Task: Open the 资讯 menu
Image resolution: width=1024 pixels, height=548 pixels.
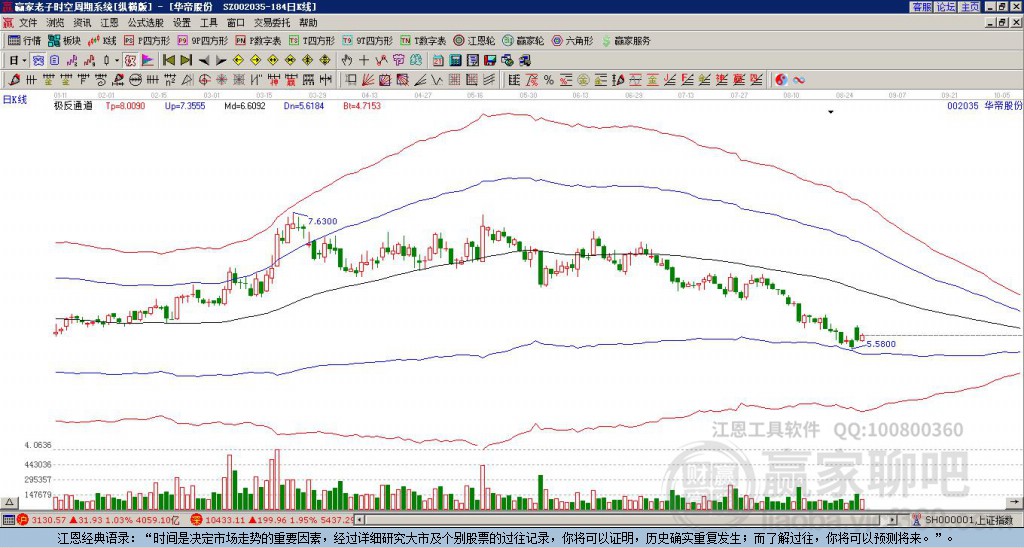Action: click(x=82, y=23)
